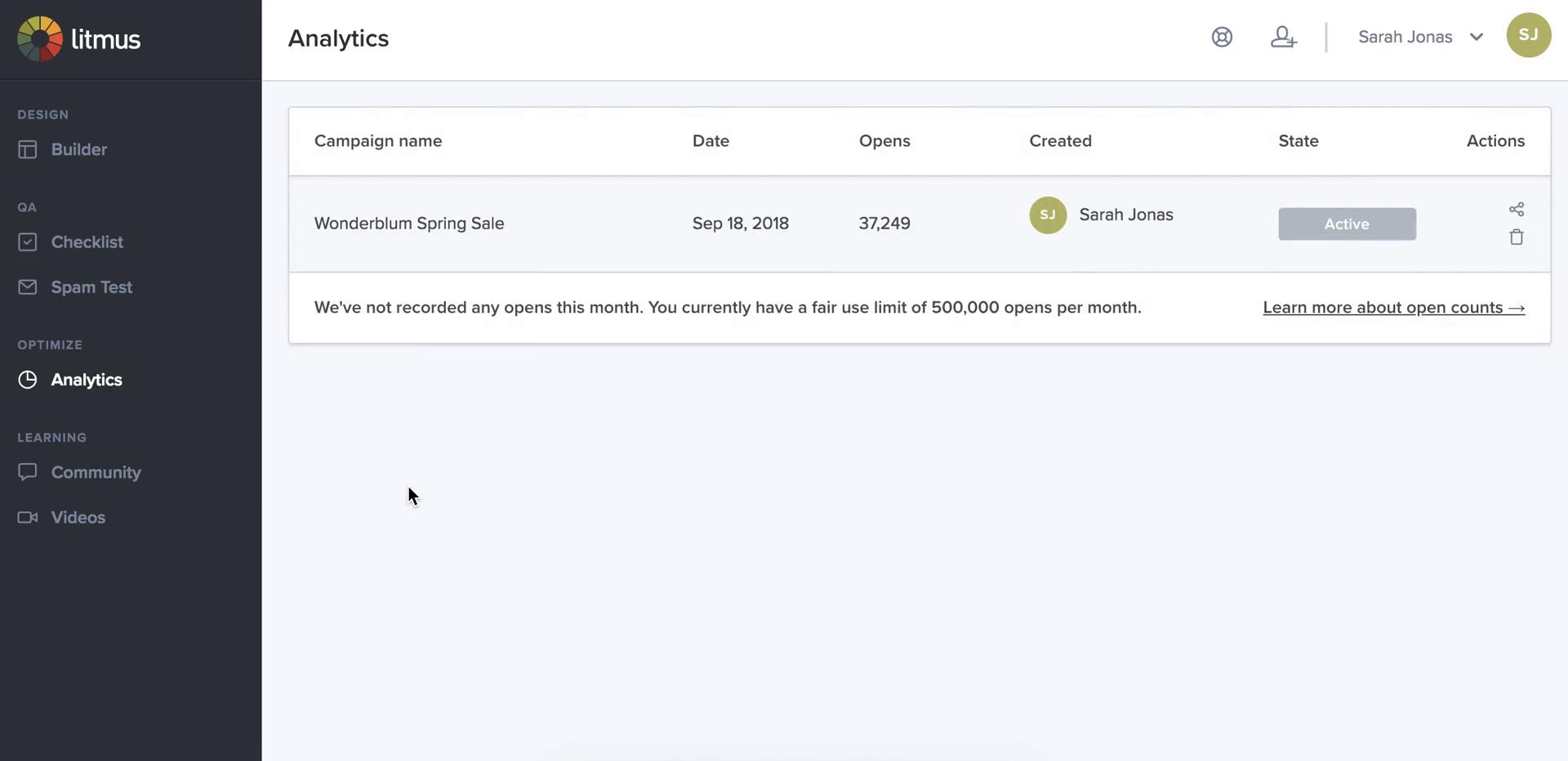Click the Spam Test envelope icon
1568x761 pixels.
pyautogui.click(x=28, y=287)
